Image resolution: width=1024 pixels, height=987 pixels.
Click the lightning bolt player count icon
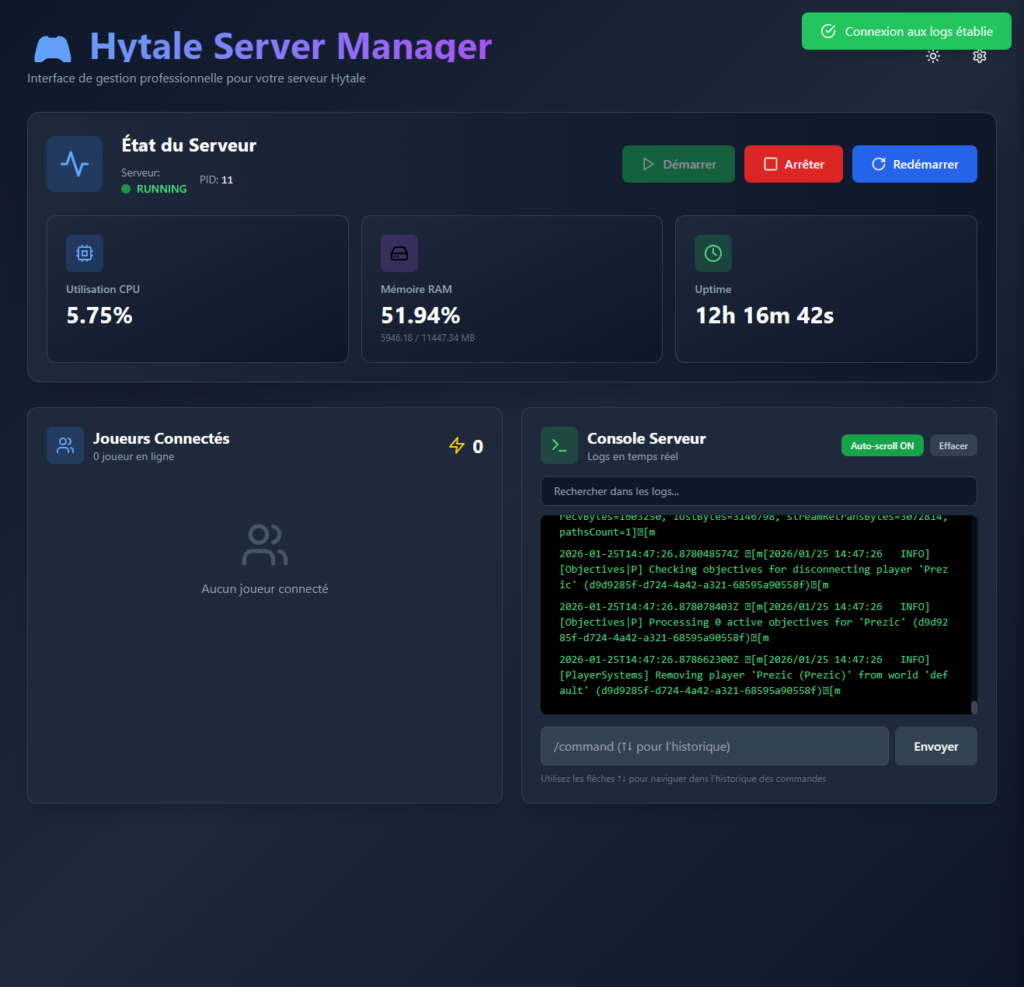457,446
